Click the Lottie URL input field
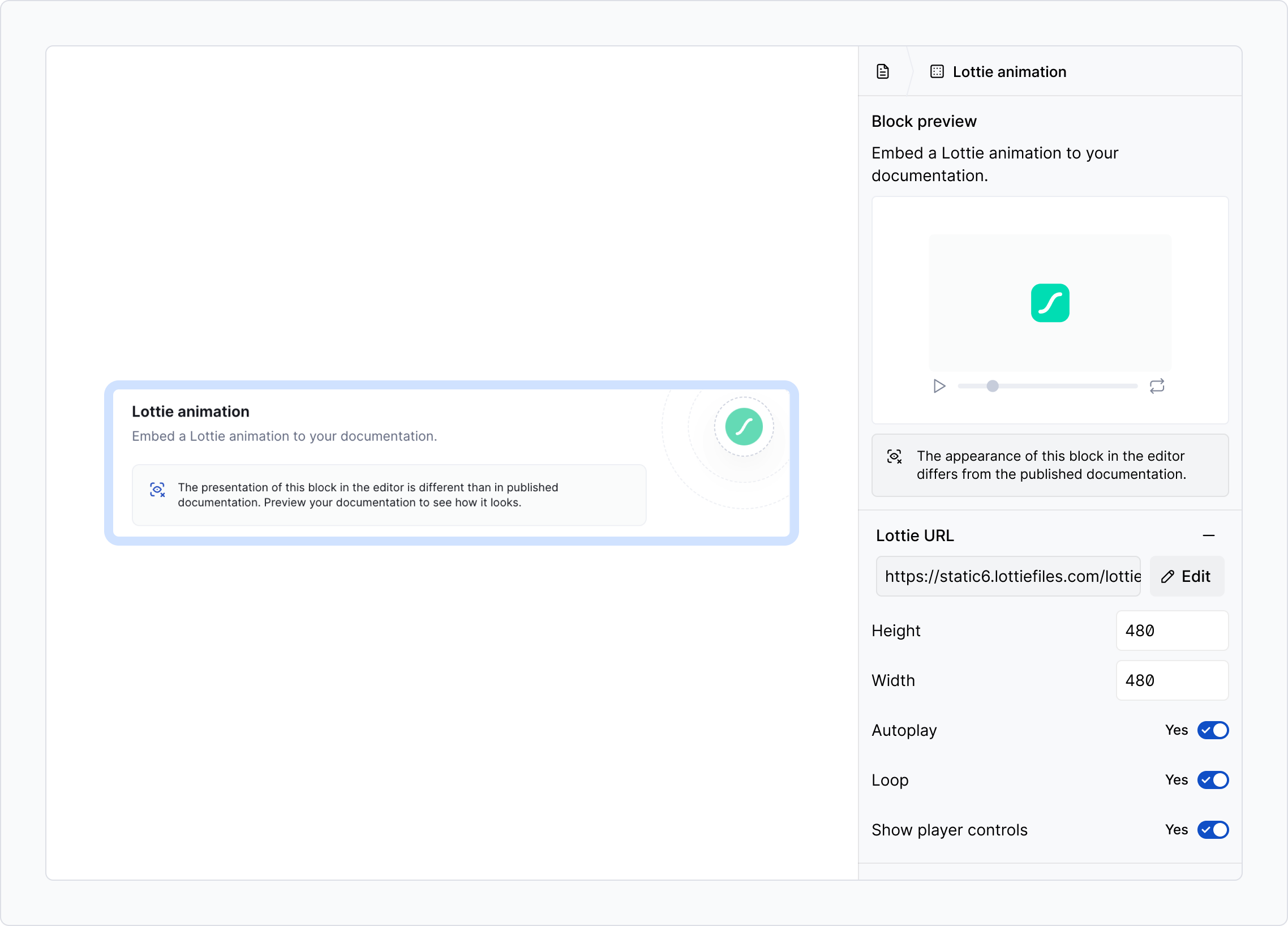 point(1007,577)
